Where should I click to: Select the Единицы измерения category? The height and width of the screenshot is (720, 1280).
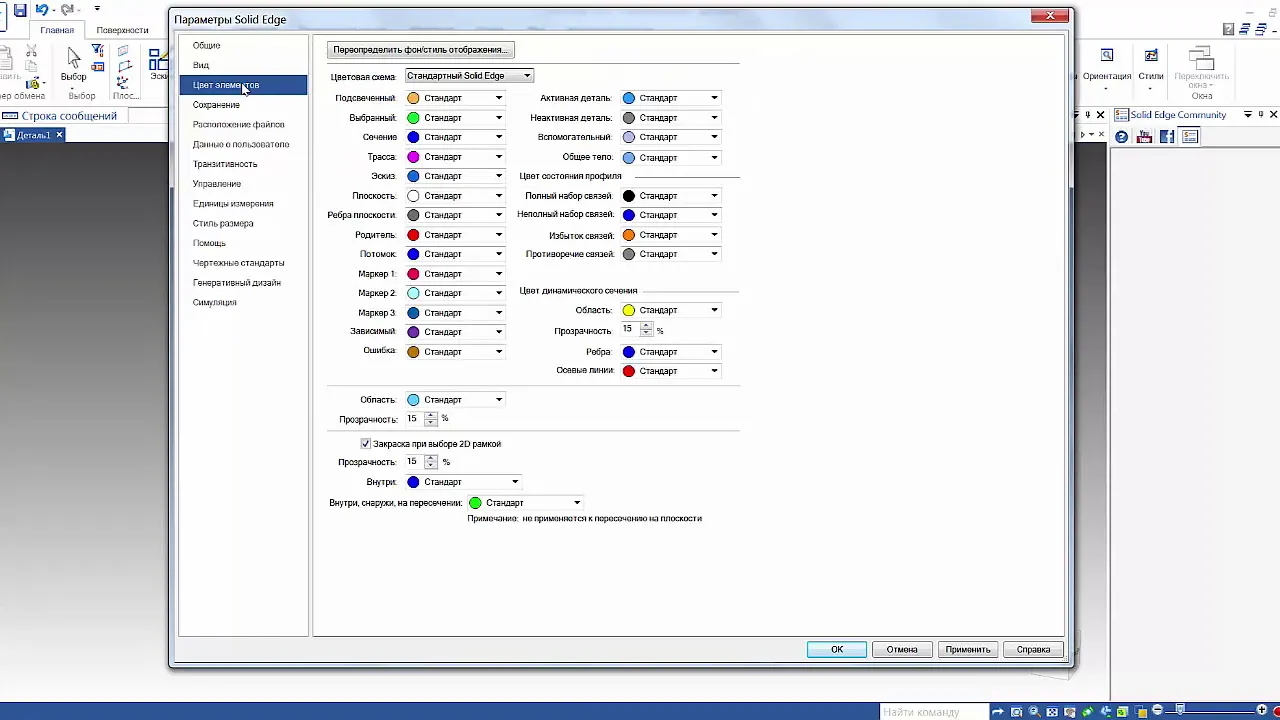pos(233,204)
